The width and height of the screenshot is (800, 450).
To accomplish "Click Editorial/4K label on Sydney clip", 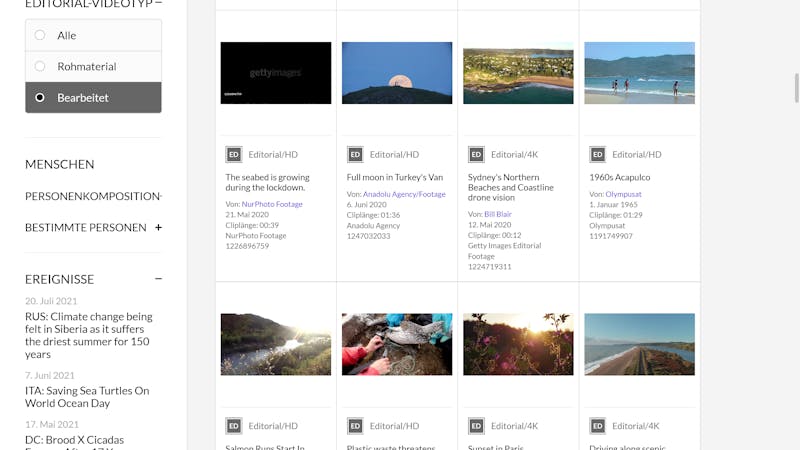I will pyautogui.click(x=514, y=155).
